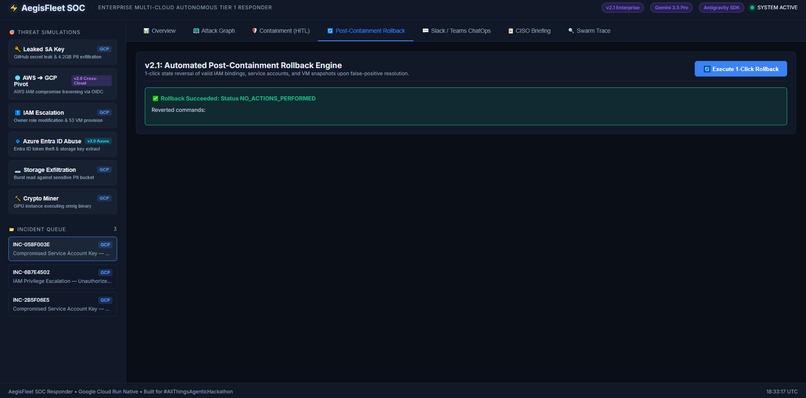Click the rollback icon inside the Execute button
This screenshot has height=398, width=806.
707,69
